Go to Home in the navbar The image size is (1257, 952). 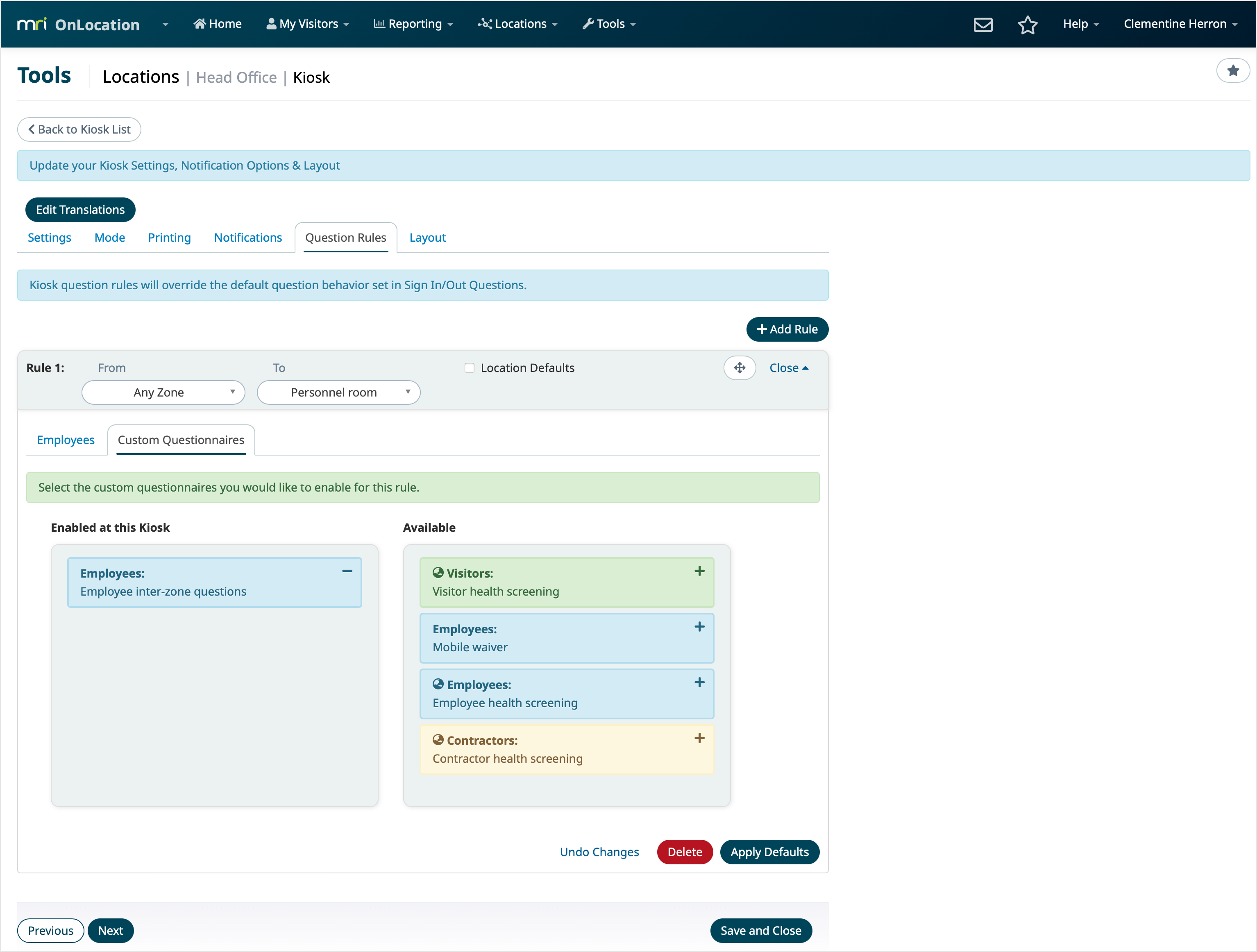click(218, 24)
